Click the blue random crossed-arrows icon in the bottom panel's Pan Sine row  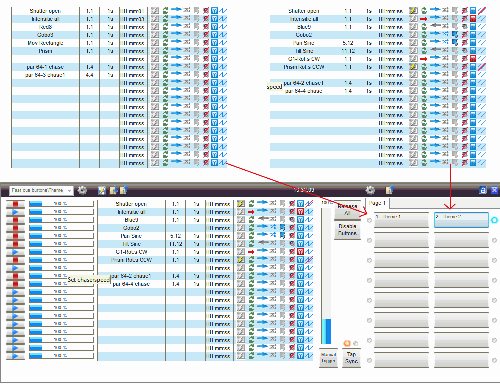273,235
